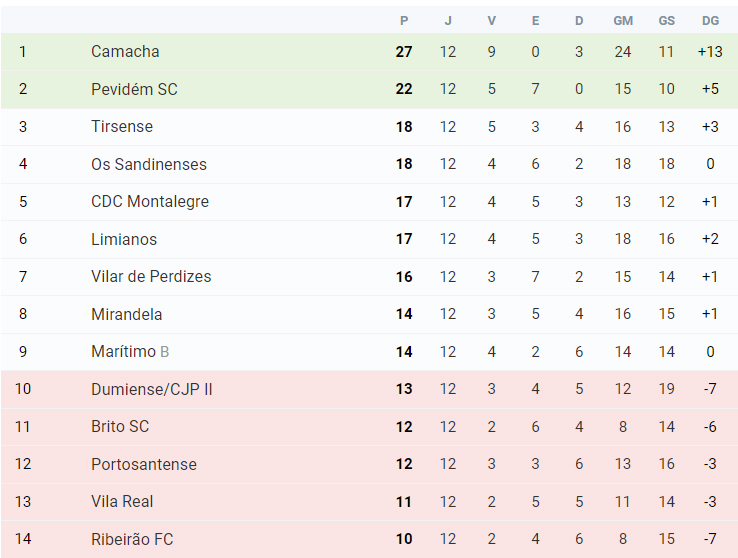The image size is (738, 558).
Task: Open the Pevidém SC team page
Action: 134,89
